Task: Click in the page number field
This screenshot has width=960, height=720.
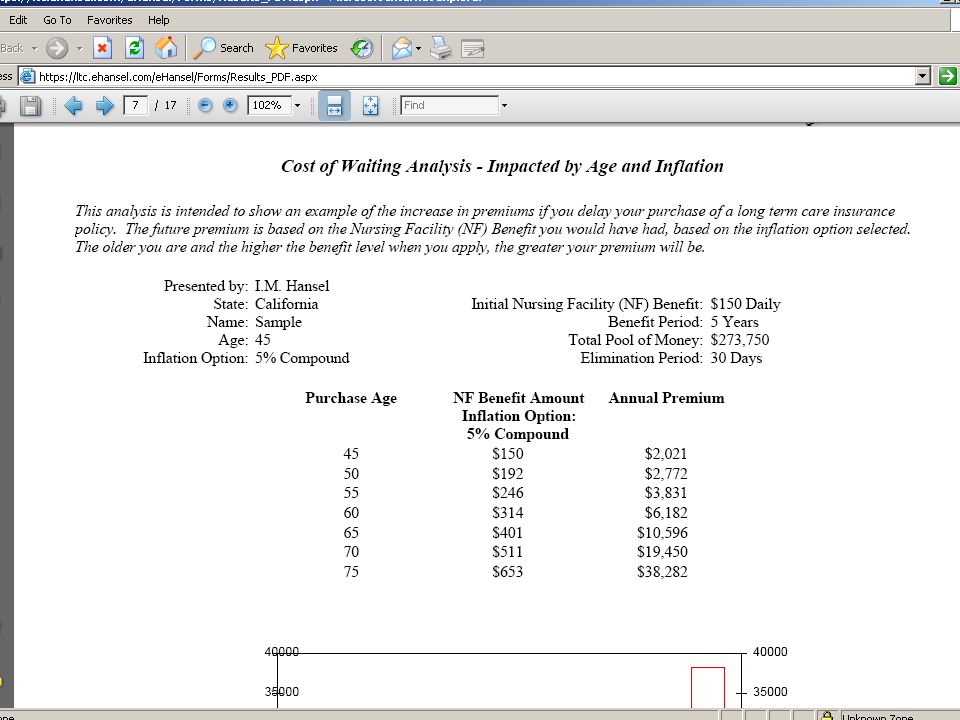Action: (135, 105)
